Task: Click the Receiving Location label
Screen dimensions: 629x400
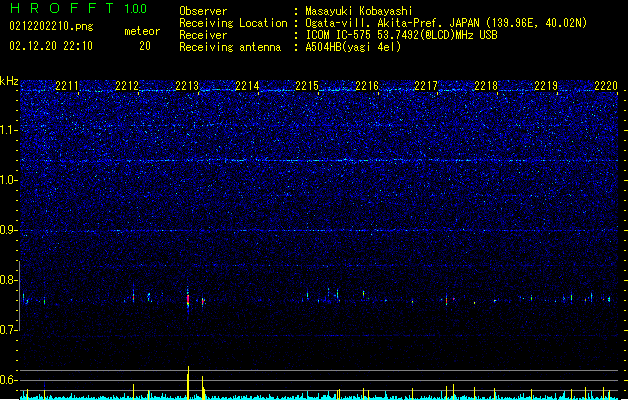Action: (233, 23)
